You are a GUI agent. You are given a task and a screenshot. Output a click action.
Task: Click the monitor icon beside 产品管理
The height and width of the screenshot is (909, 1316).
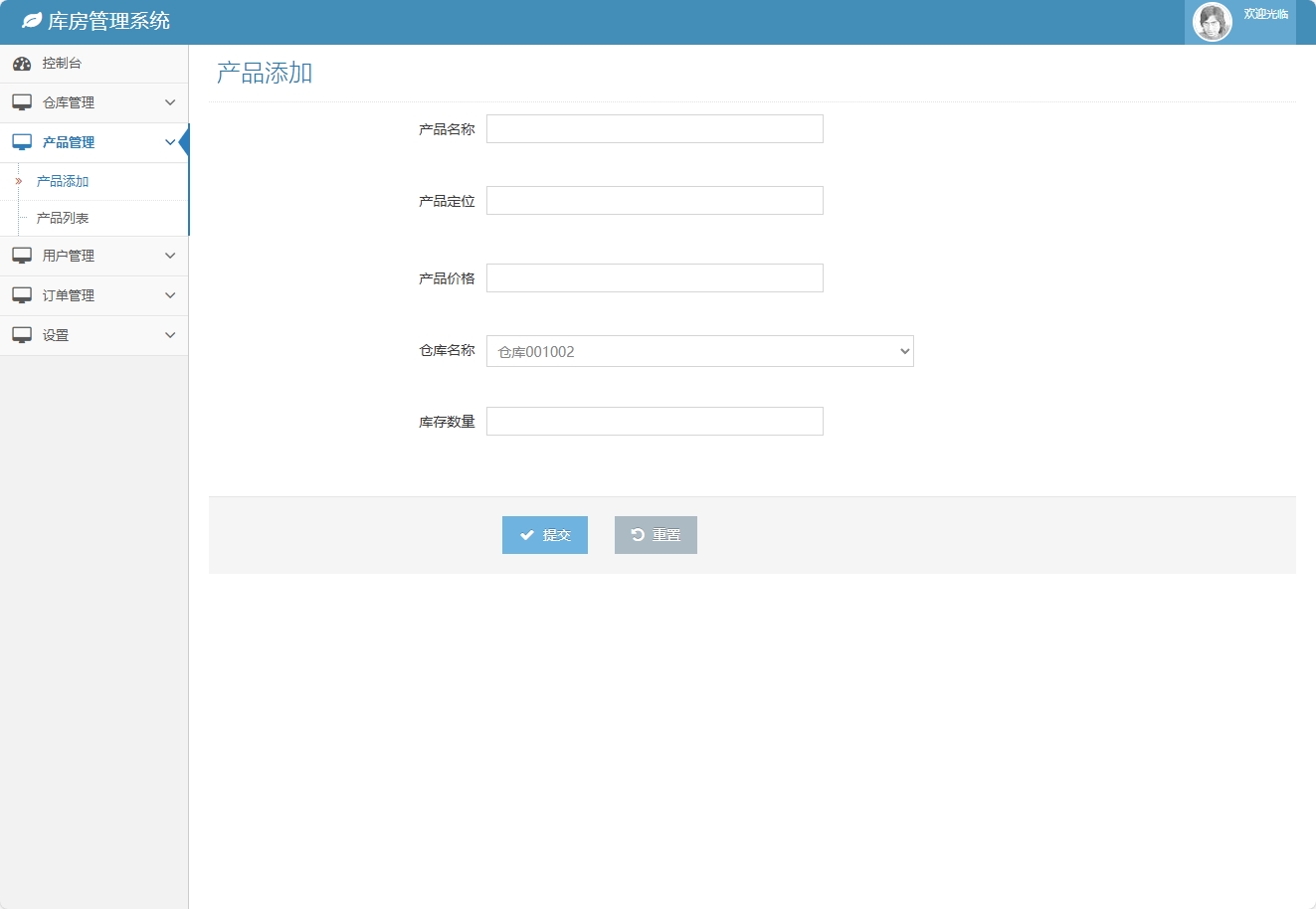click(x=21, y=141)
